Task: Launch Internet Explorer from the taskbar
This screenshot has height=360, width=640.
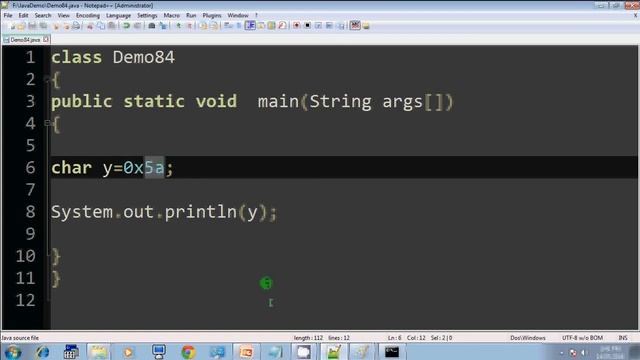Action: coord(42,352)
